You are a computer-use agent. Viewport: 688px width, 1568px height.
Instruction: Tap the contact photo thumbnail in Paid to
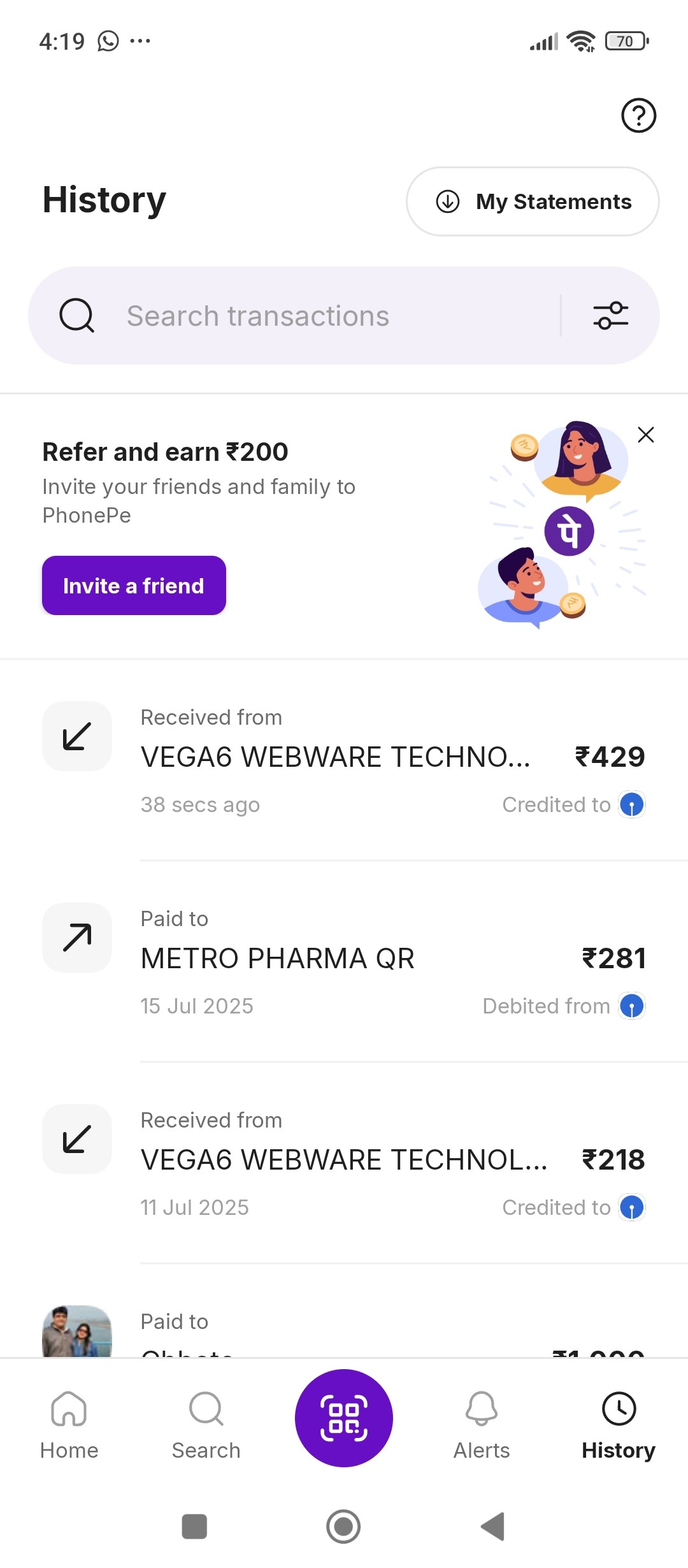coord(77,1332)
